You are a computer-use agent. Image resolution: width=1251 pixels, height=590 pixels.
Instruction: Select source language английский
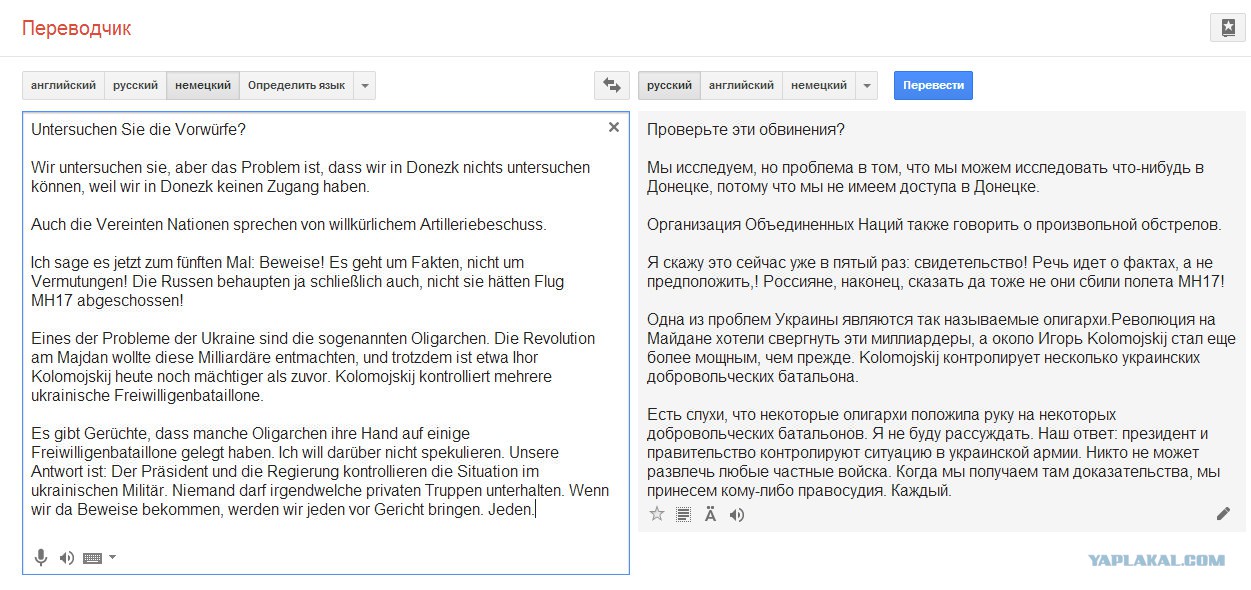(x=63, y=86)
